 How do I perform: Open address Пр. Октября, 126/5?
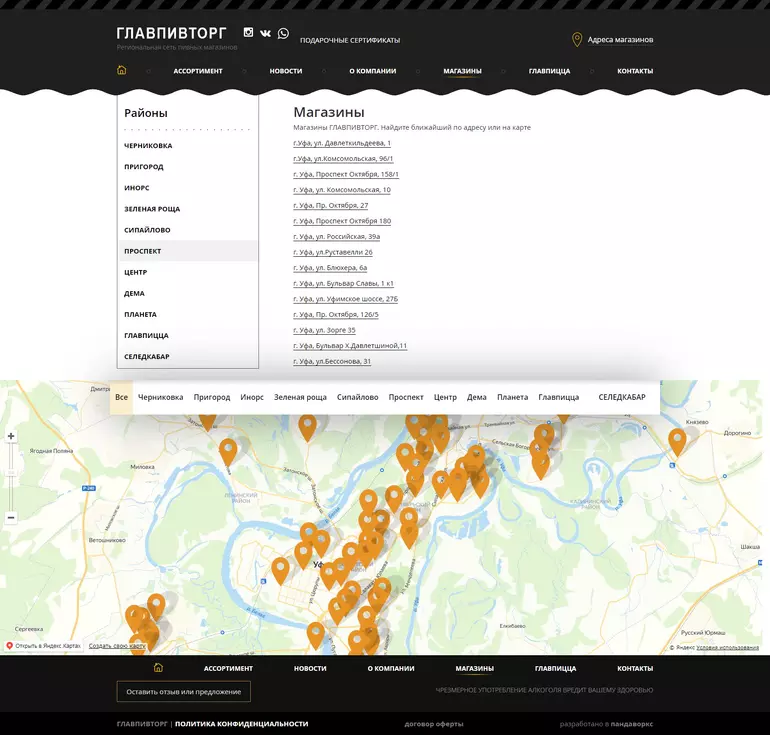point(336,315)
